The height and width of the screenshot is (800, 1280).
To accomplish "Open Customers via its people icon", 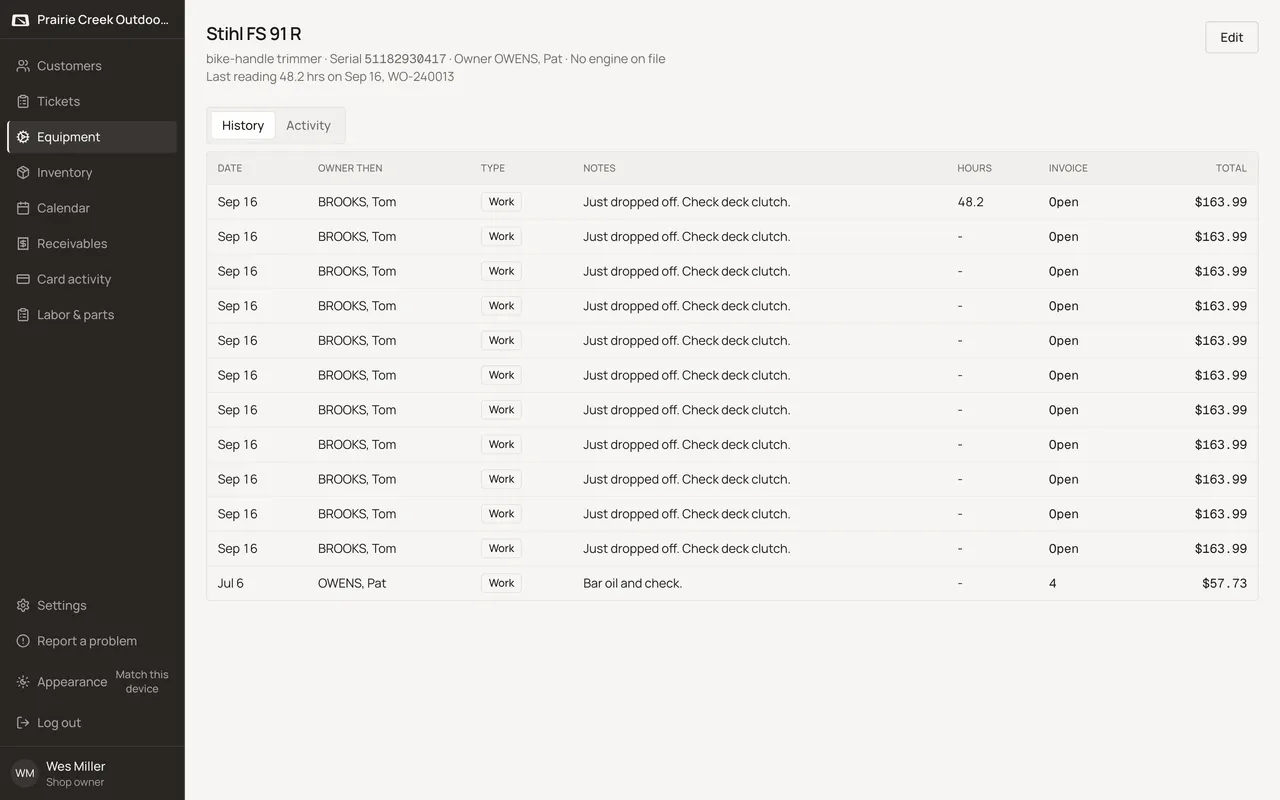I will point(23,66).
